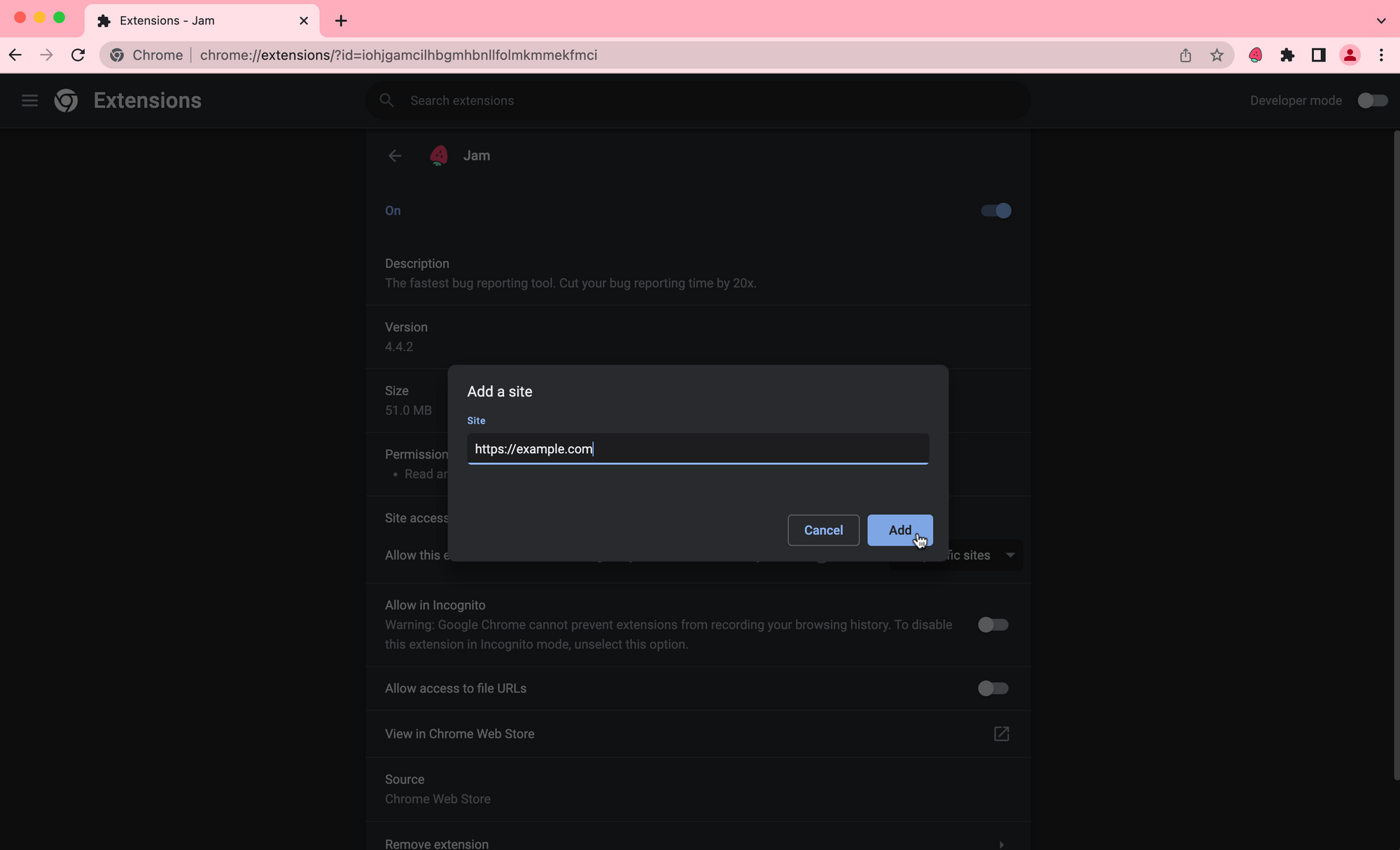This screenshot has height=850, width=1400.
Task: Click the Jam extension icon in toolbar
Action: click(x=1255, y=55)
